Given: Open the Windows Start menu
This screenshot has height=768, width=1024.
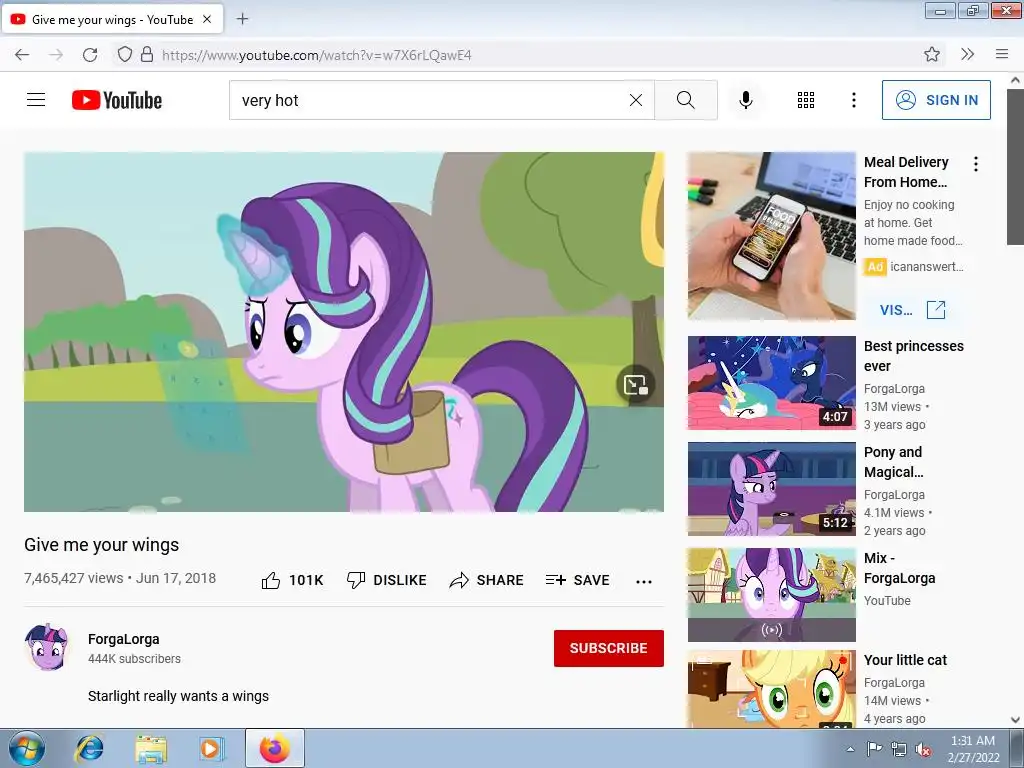Looking at the screenshot, I should click(26, 748).
